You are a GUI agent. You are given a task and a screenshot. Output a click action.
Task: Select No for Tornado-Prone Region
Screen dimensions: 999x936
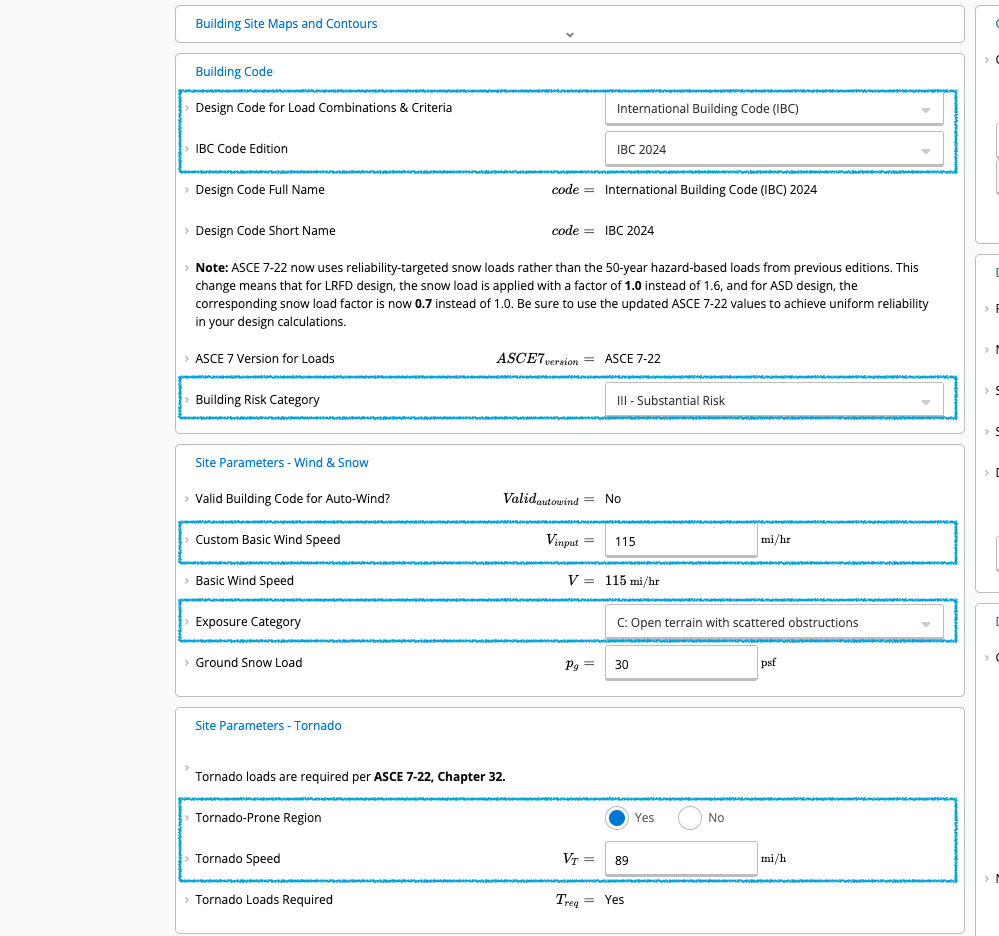[x=689, y=817]
